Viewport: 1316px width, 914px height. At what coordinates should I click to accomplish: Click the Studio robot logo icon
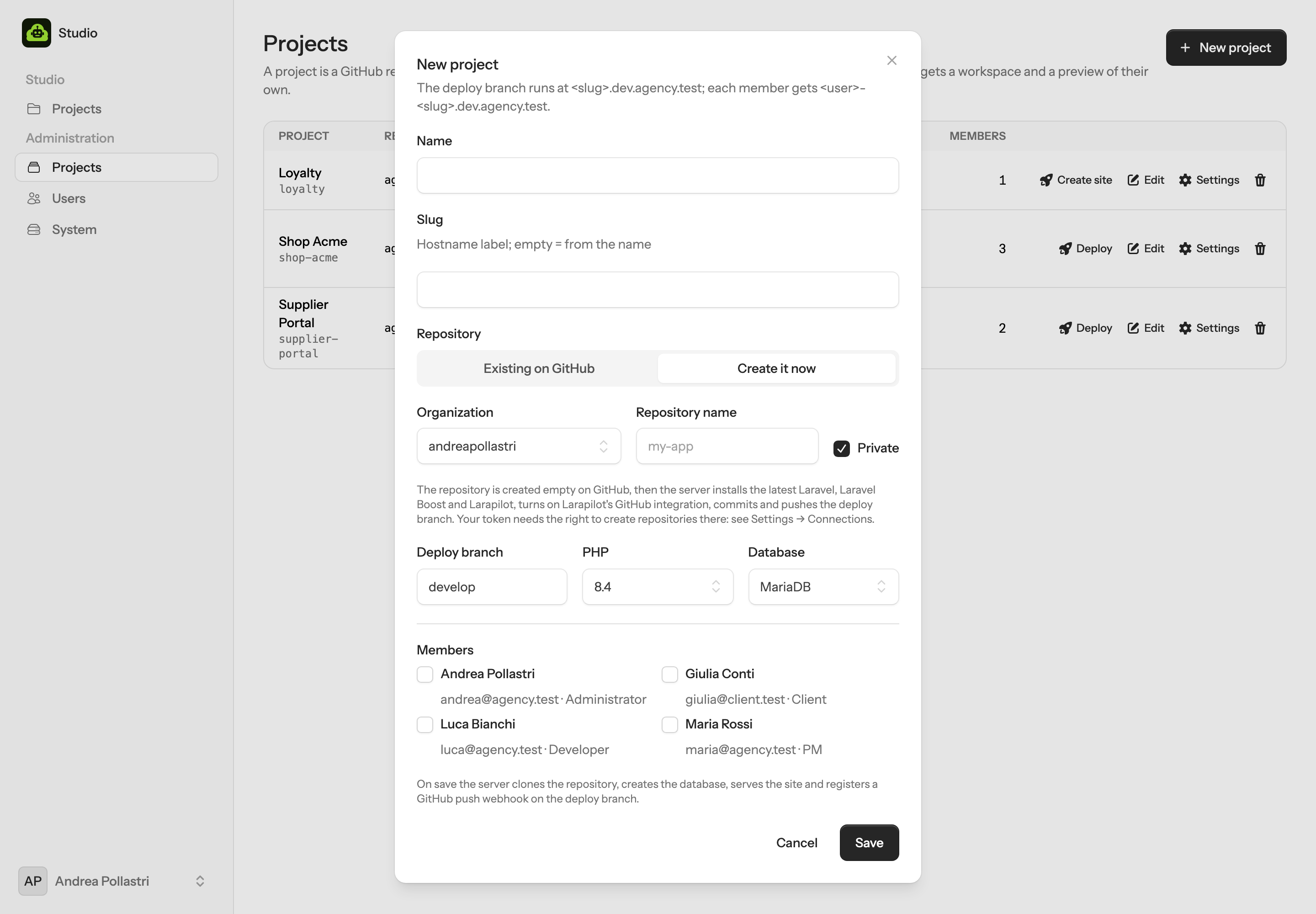point(37,32)
